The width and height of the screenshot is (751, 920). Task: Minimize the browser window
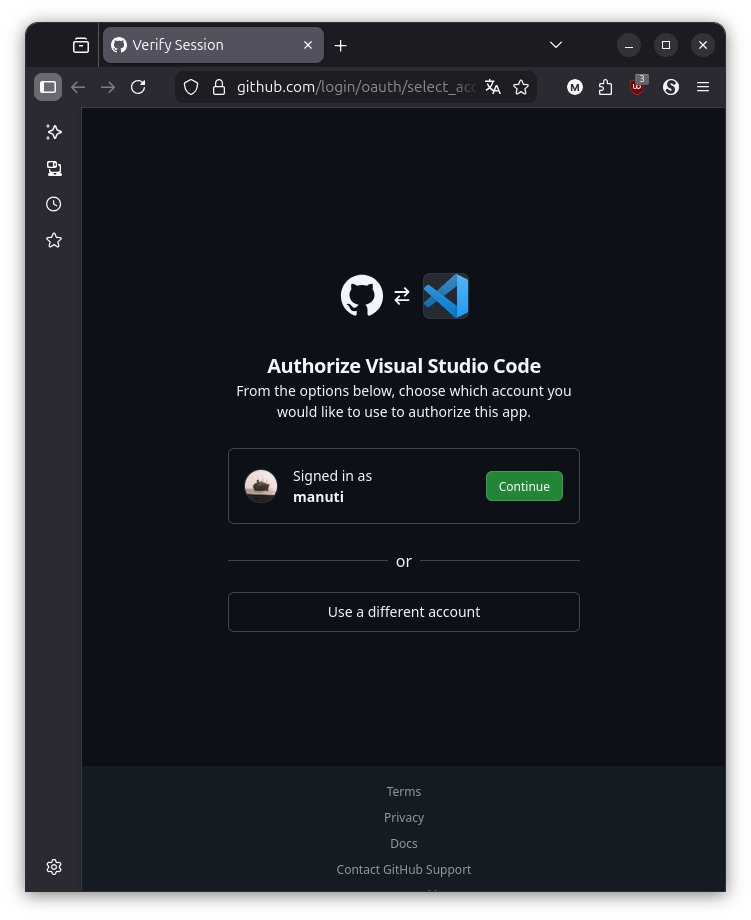click(x=629, y=45)
